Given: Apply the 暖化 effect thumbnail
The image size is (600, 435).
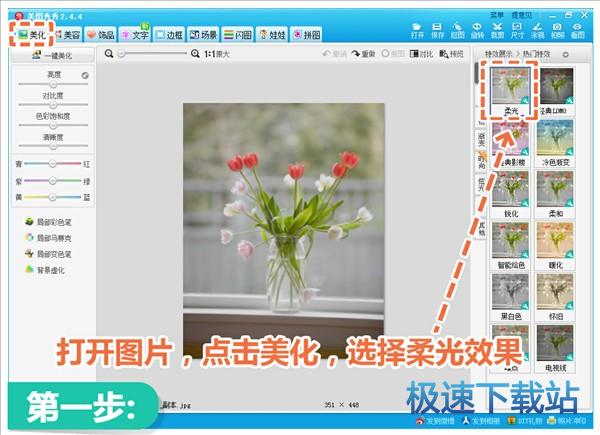Looking at the screenshot, I should (556, 241).
